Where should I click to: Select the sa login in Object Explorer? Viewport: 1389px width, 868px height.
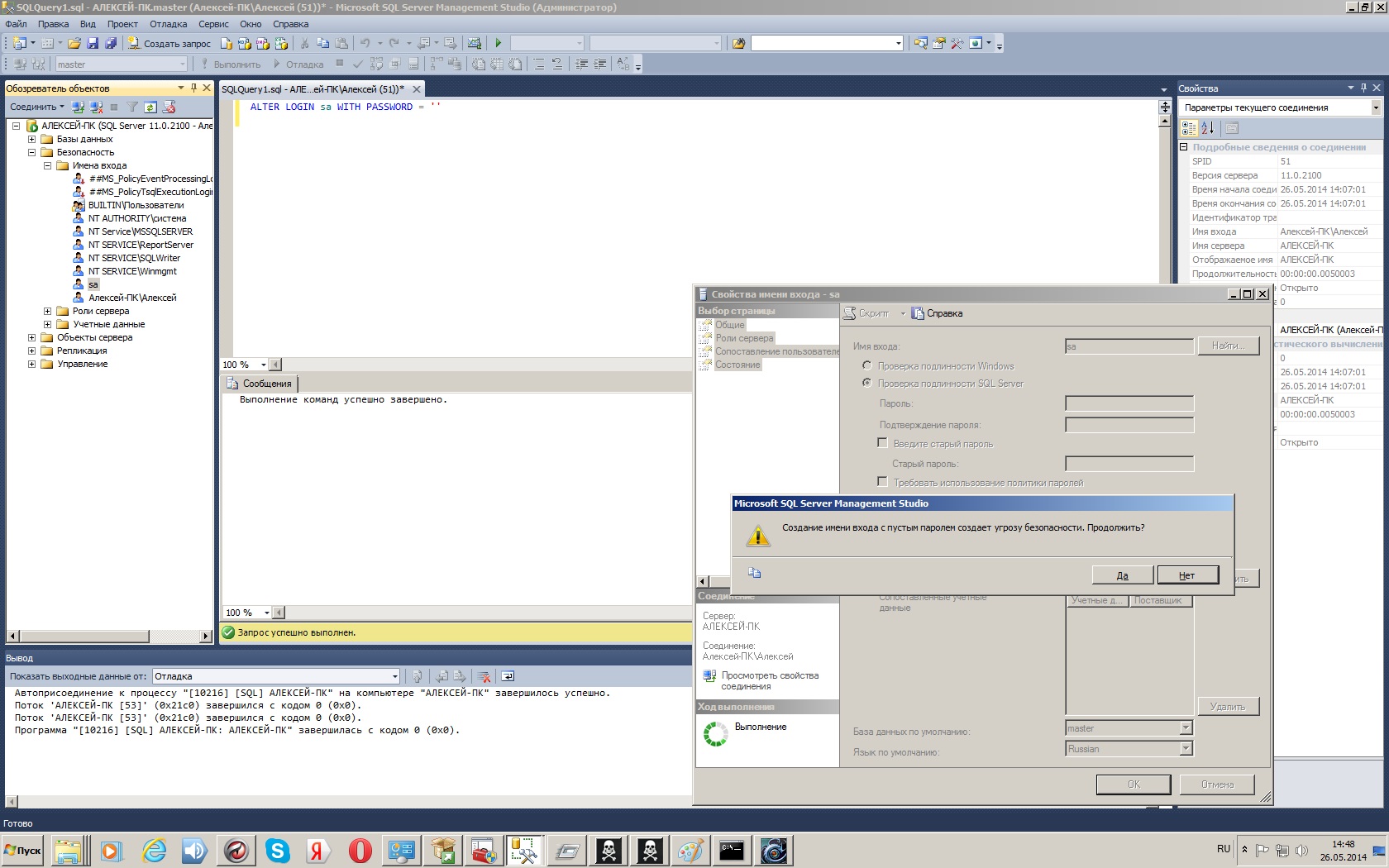point(93,284)
